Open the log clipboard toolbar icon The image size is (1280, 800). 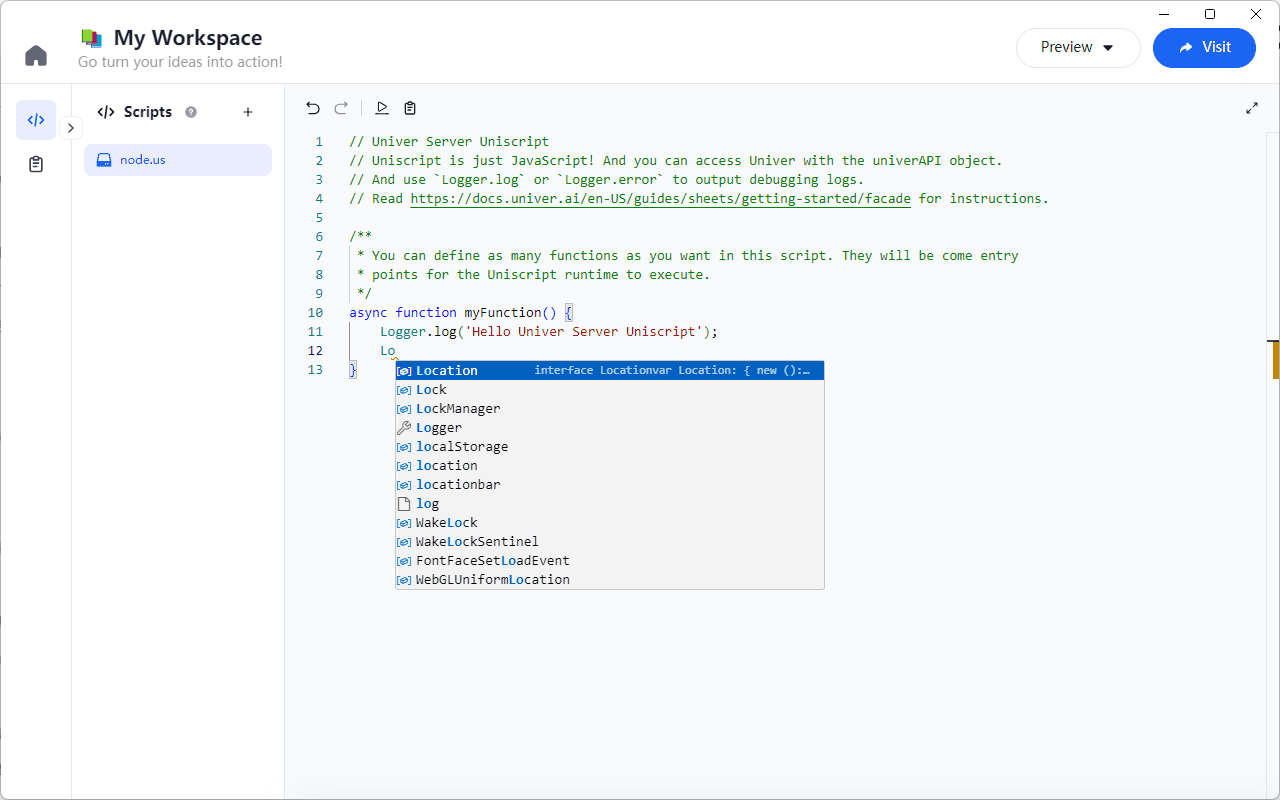[x=410, y=108]
